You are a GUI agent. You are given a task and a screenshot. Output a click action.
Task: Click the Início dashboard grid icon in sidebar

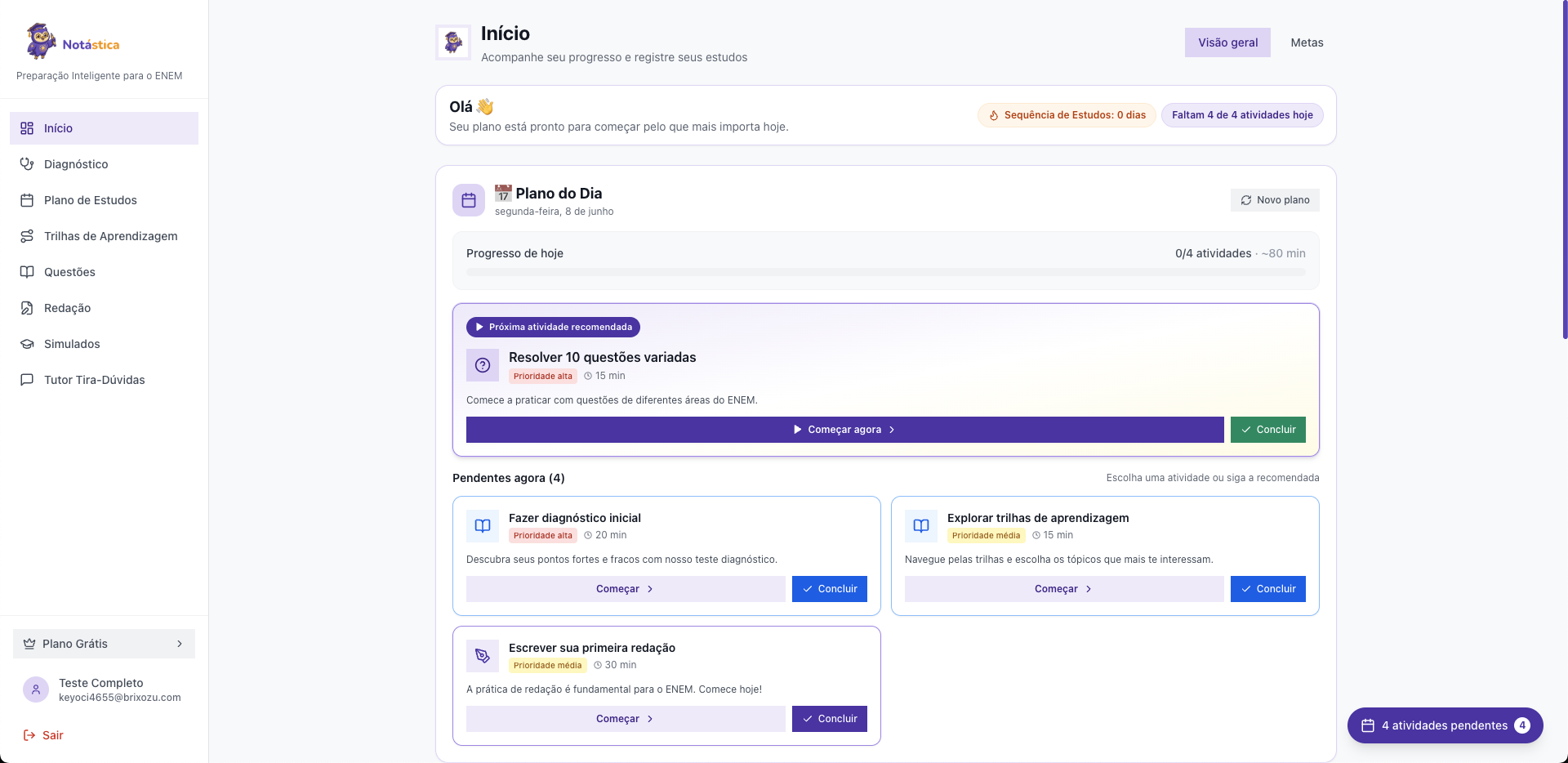tap(27, 128)
